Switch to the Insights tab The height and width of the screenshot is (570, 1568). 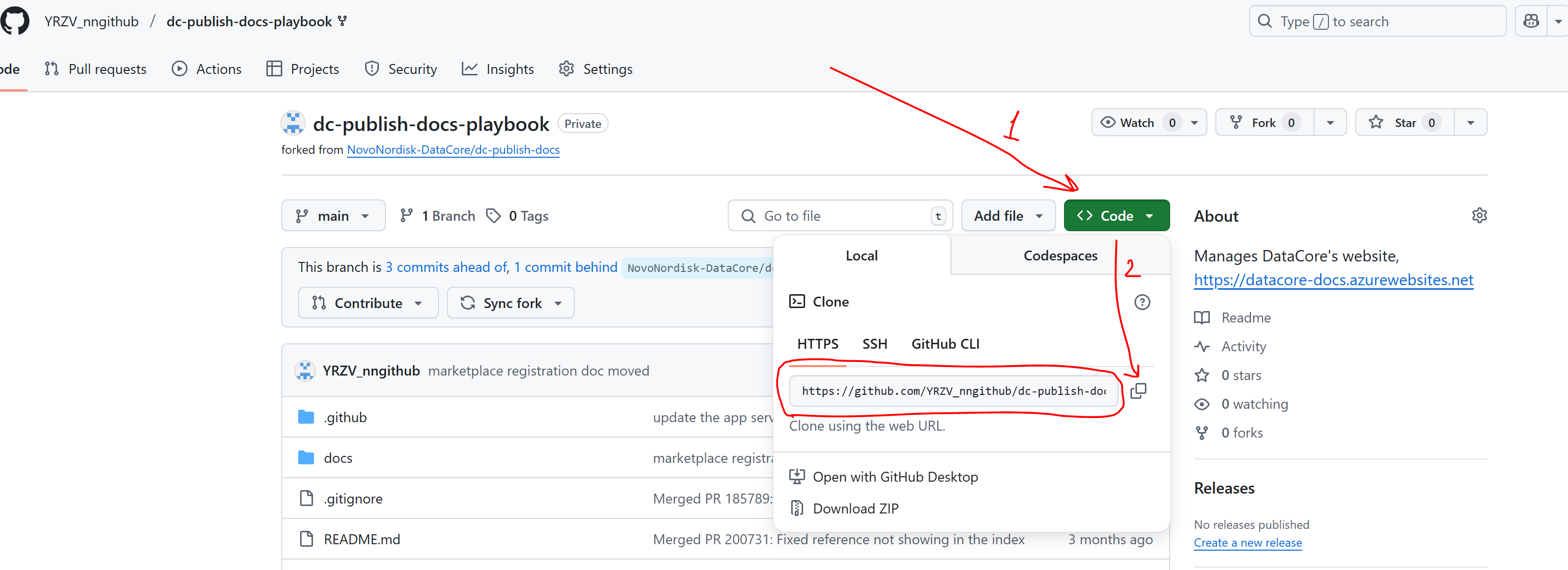[498, 69]
